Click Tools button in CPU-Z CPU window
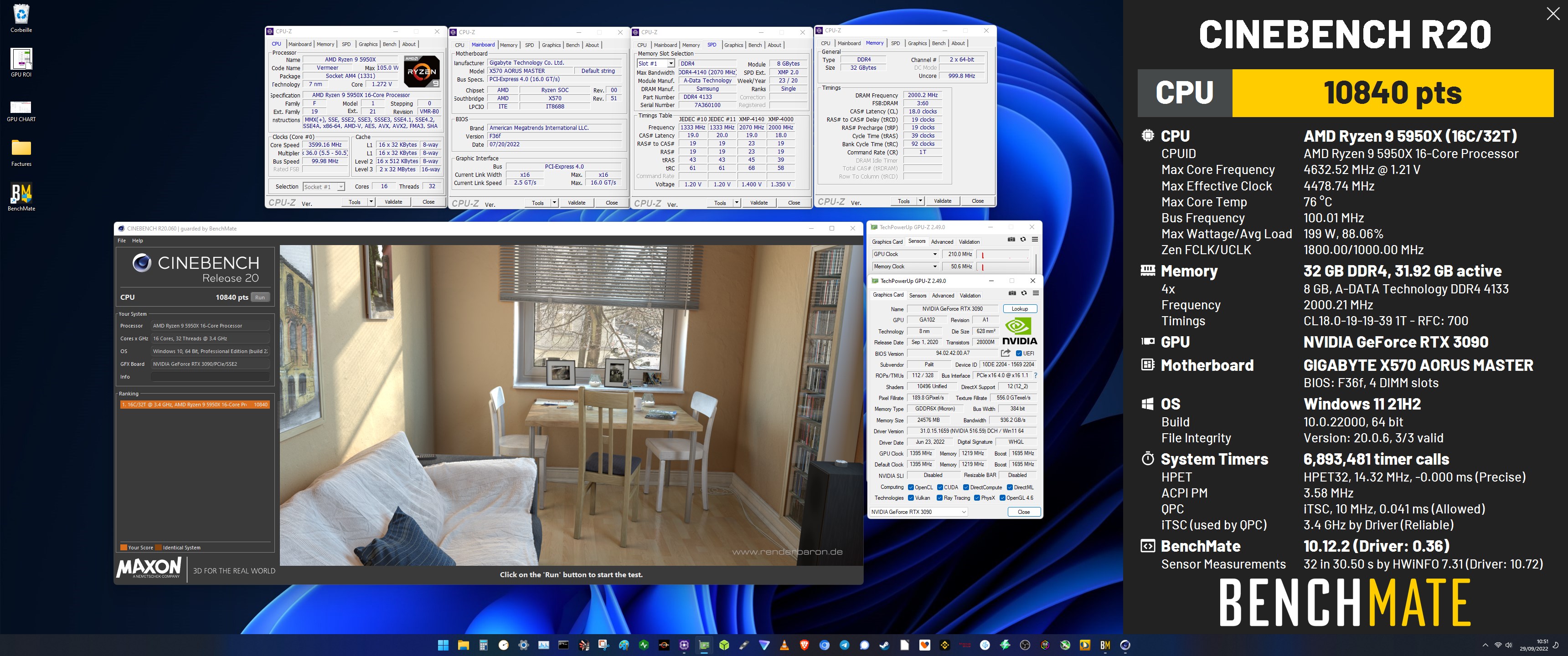Viewport: 1568px width, 656px height. (354, 202)
